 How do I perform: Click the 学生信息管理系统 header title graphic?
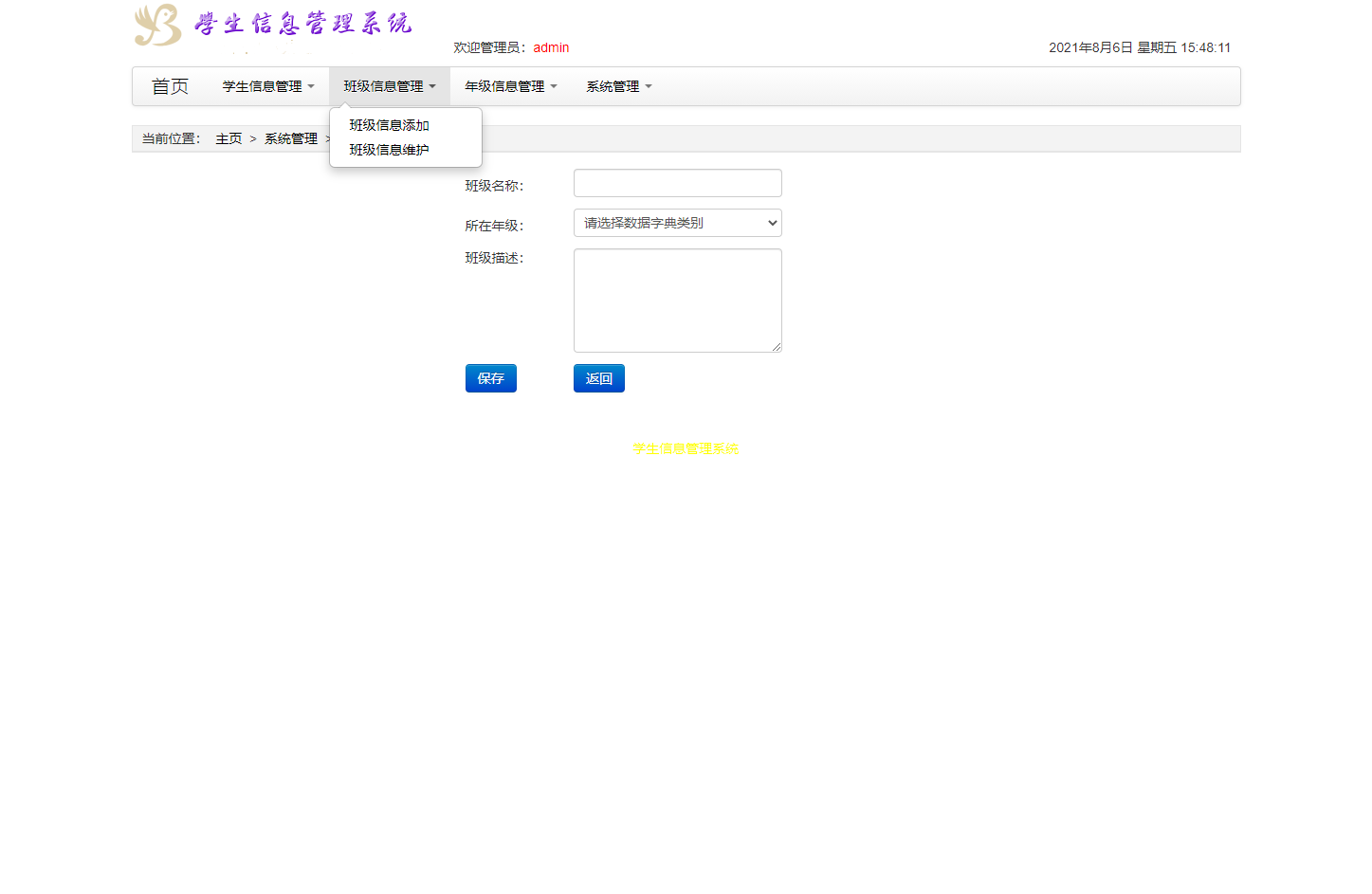(x=302, y=24)
